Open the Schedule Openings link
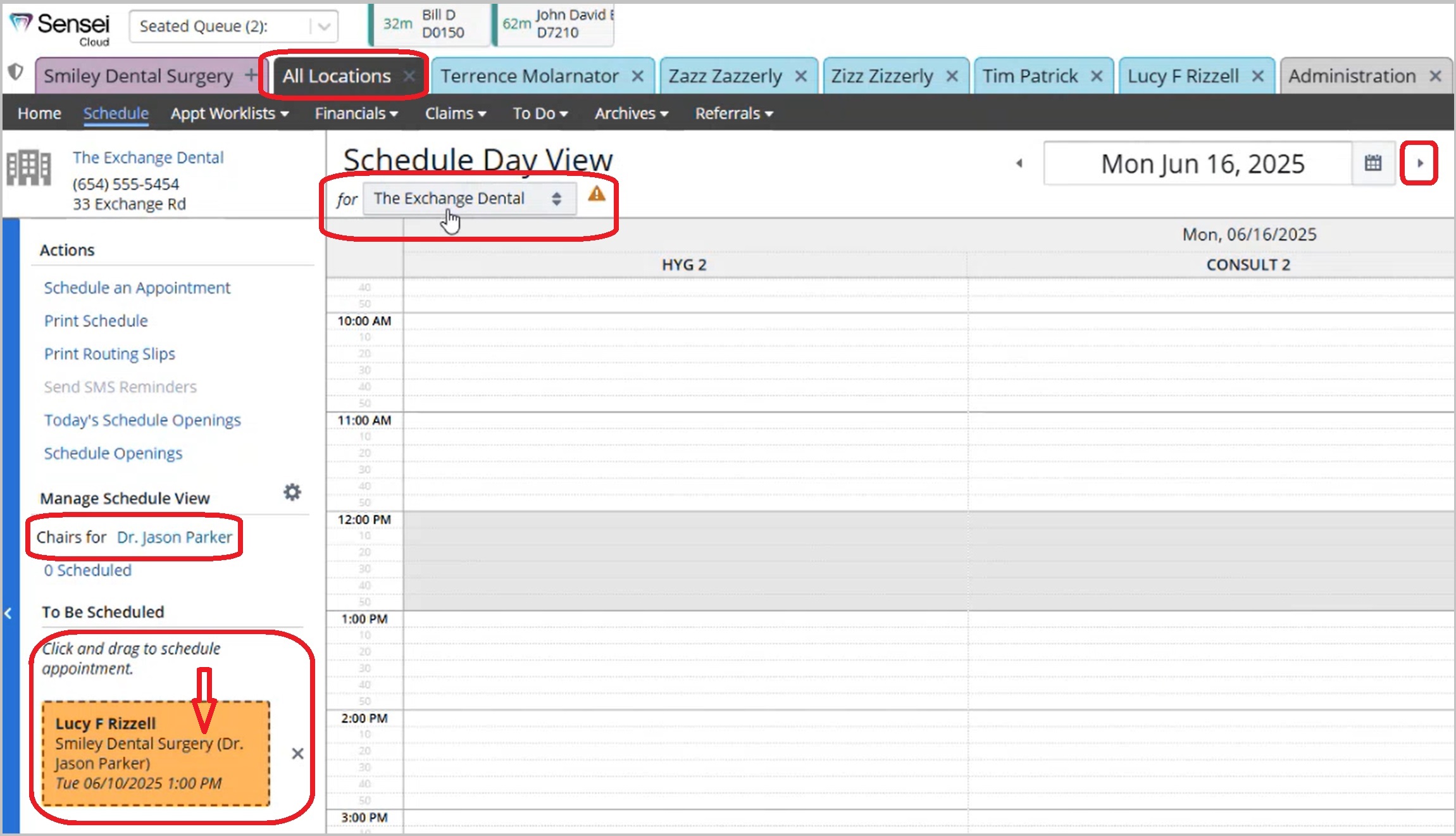 point(113,453)
